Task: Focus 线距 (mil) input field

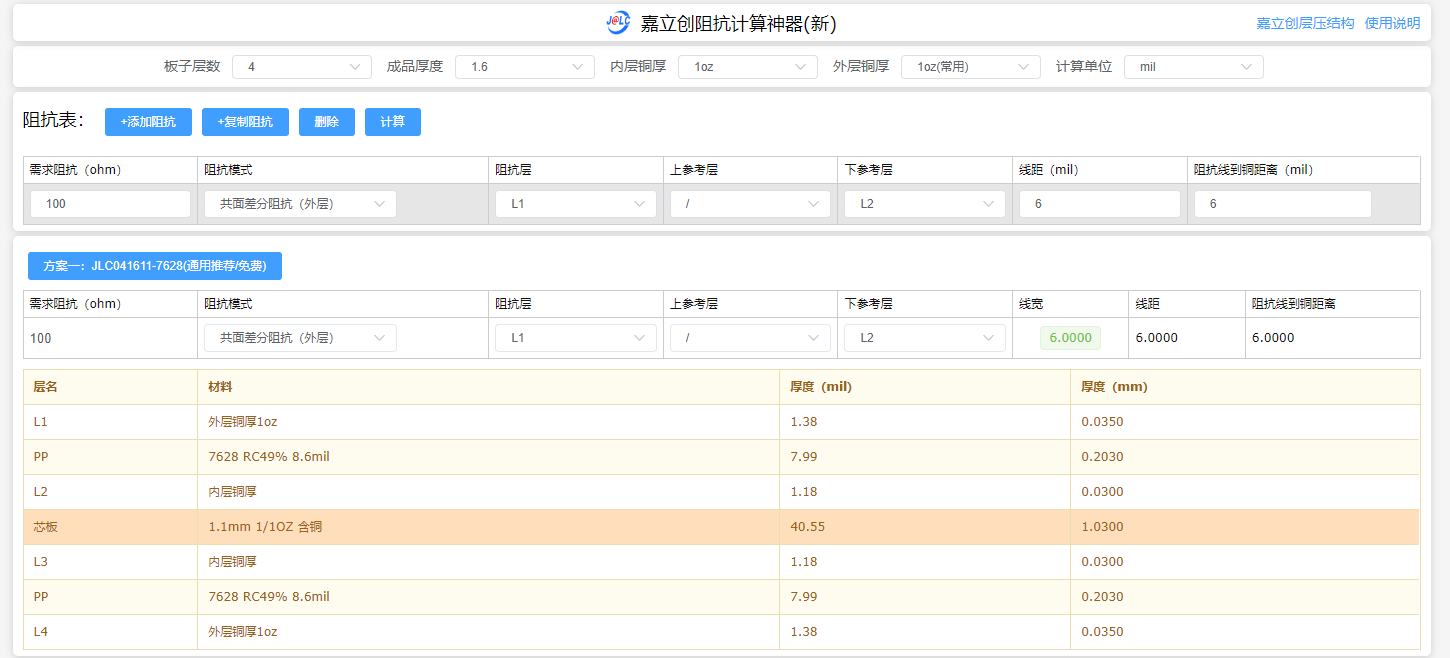Action: pyautogui.click(x=1100, y=204)
